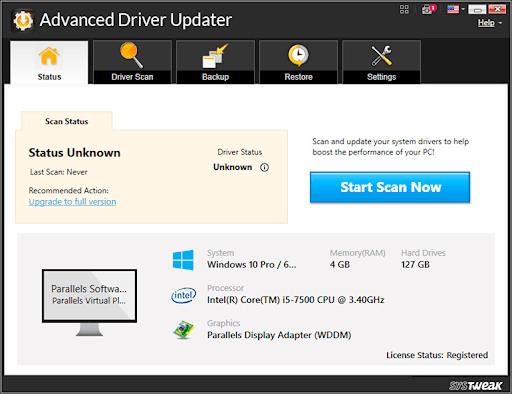Click the Driver Status info icon

coord(264,167)
